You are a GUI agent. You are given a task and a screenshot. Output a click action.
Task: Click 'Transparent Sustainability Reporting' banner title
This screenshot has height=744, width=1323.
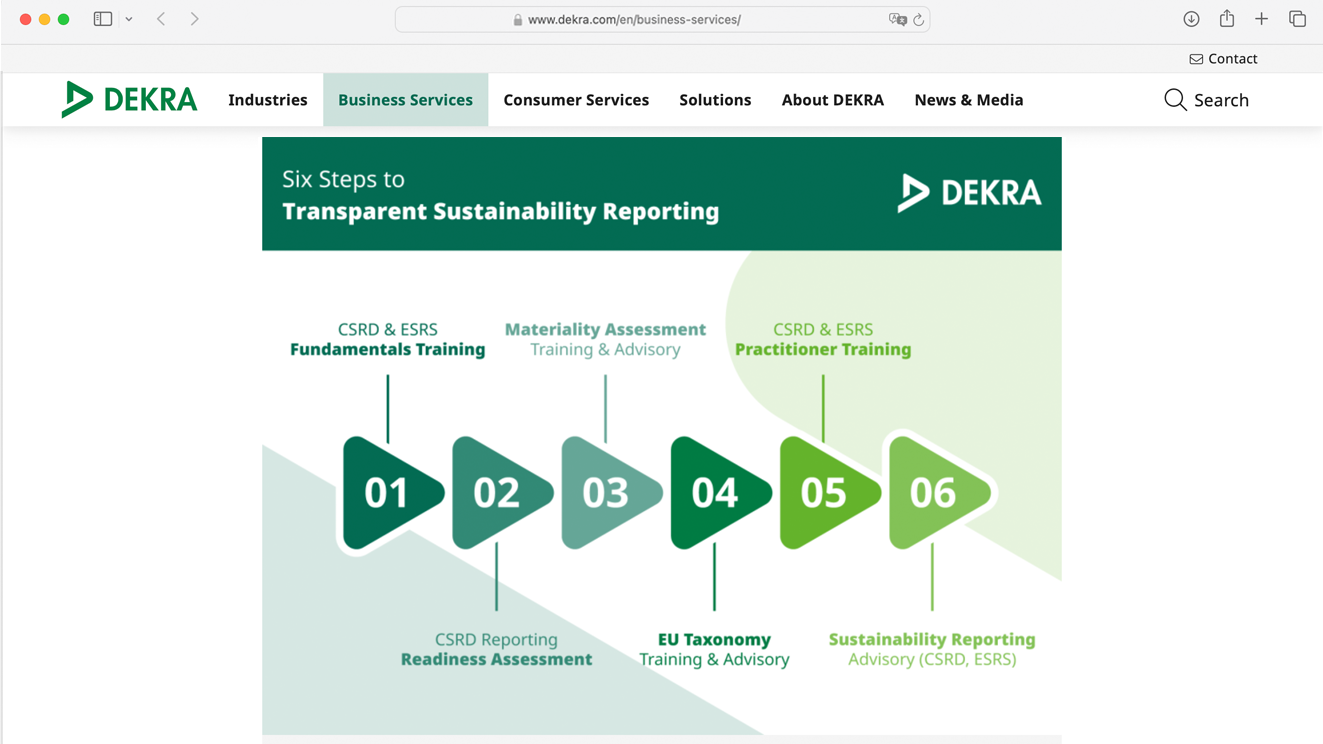[500, 211]
